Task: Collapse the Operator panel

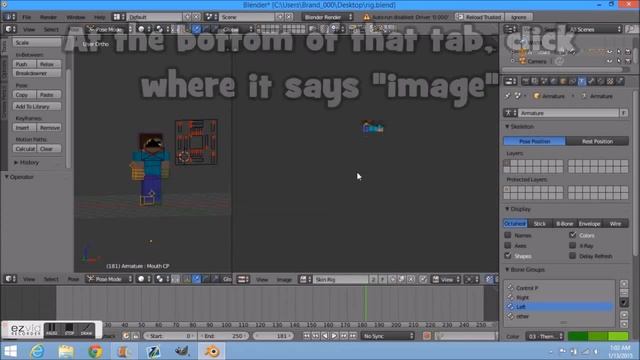Action: (x=19, y=177)
